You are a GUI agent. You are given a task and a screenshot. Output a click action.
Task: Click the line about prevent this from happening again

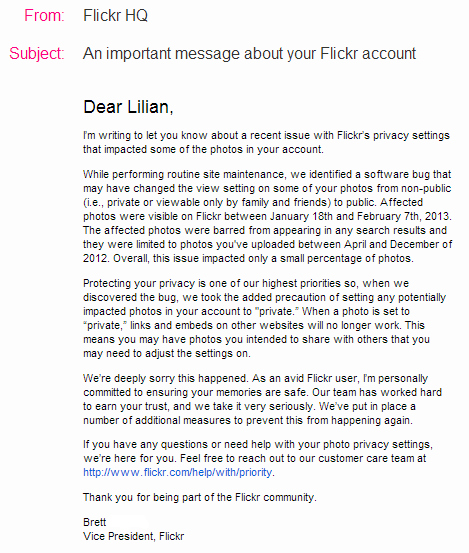coord(248,420)
